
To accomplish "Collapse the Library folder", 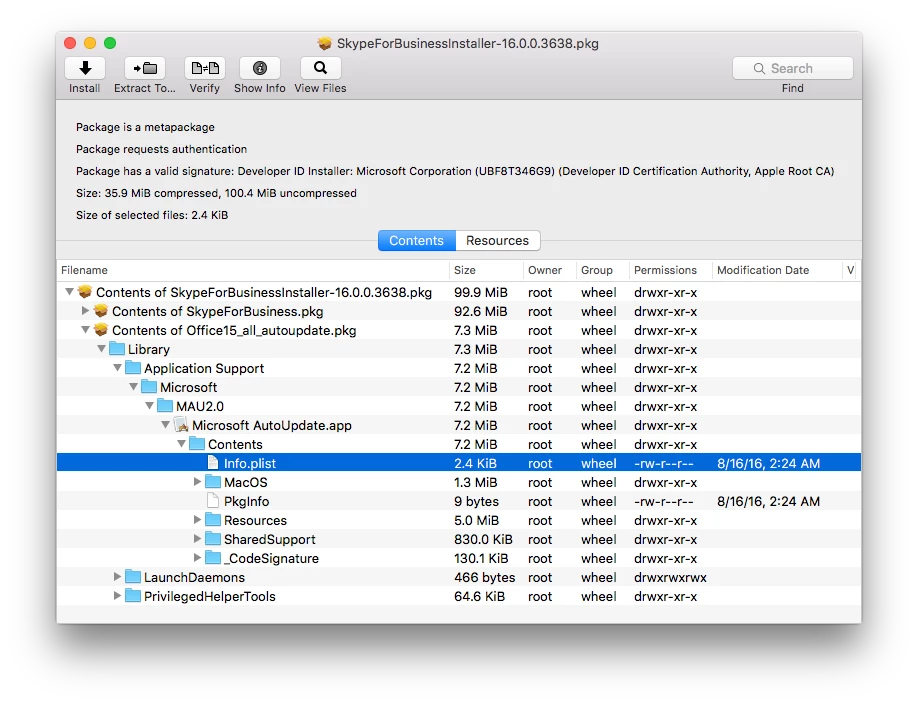I will [x=101, y=349].
